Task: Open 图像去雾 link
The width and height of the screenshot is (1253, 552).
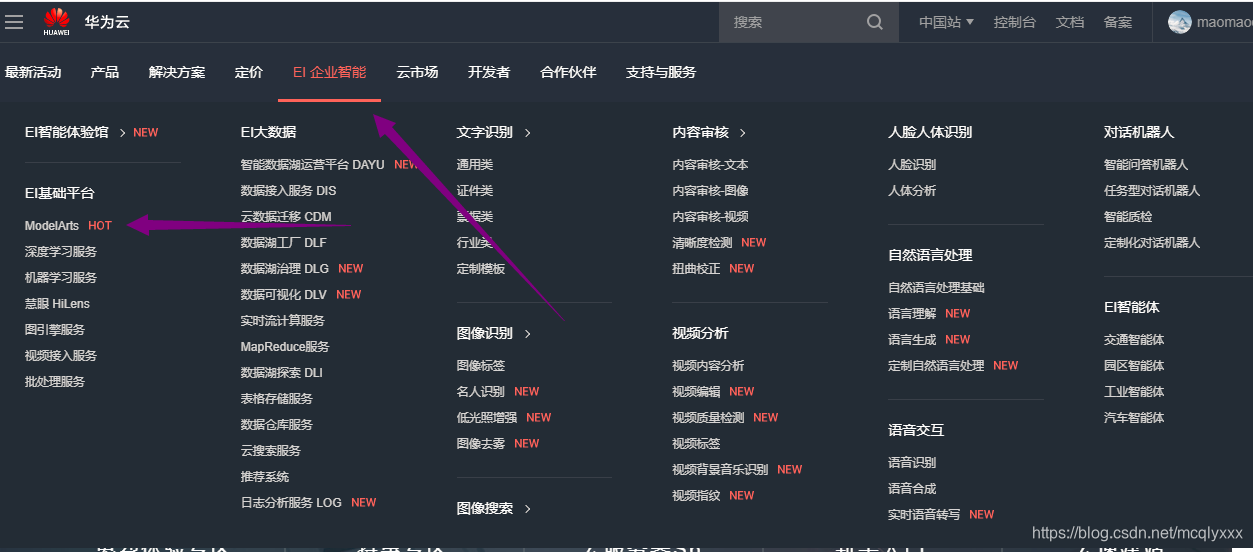Action: (481, 444)
